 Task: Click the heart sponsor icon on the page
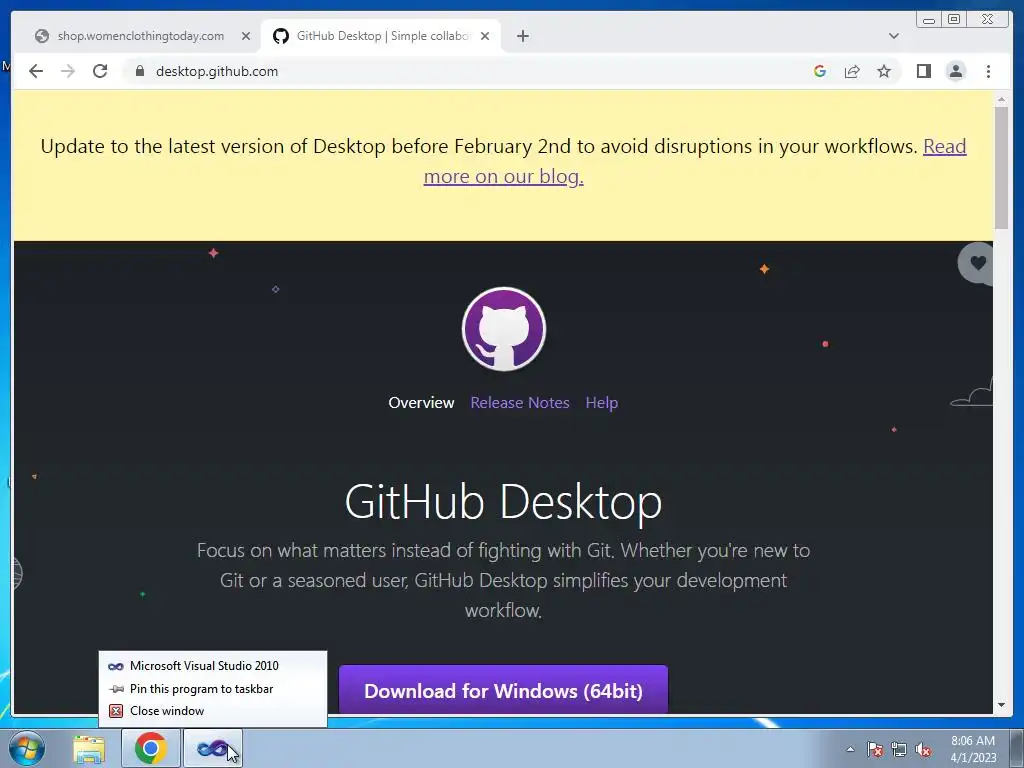pyautogui.click(x=977, y=263)
